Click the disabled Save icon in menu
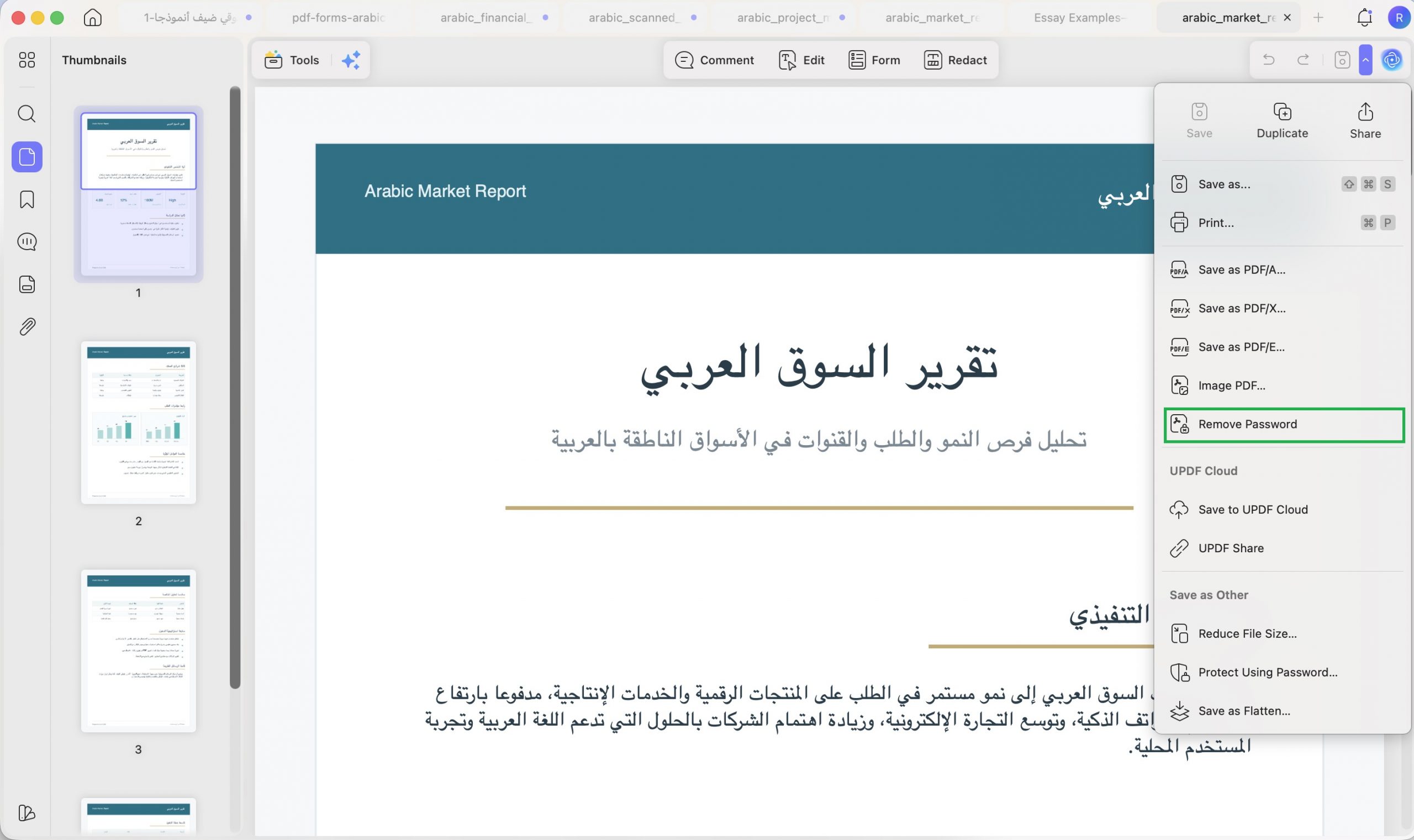This screenshot has width=1414, height=840. (1199, 120)
